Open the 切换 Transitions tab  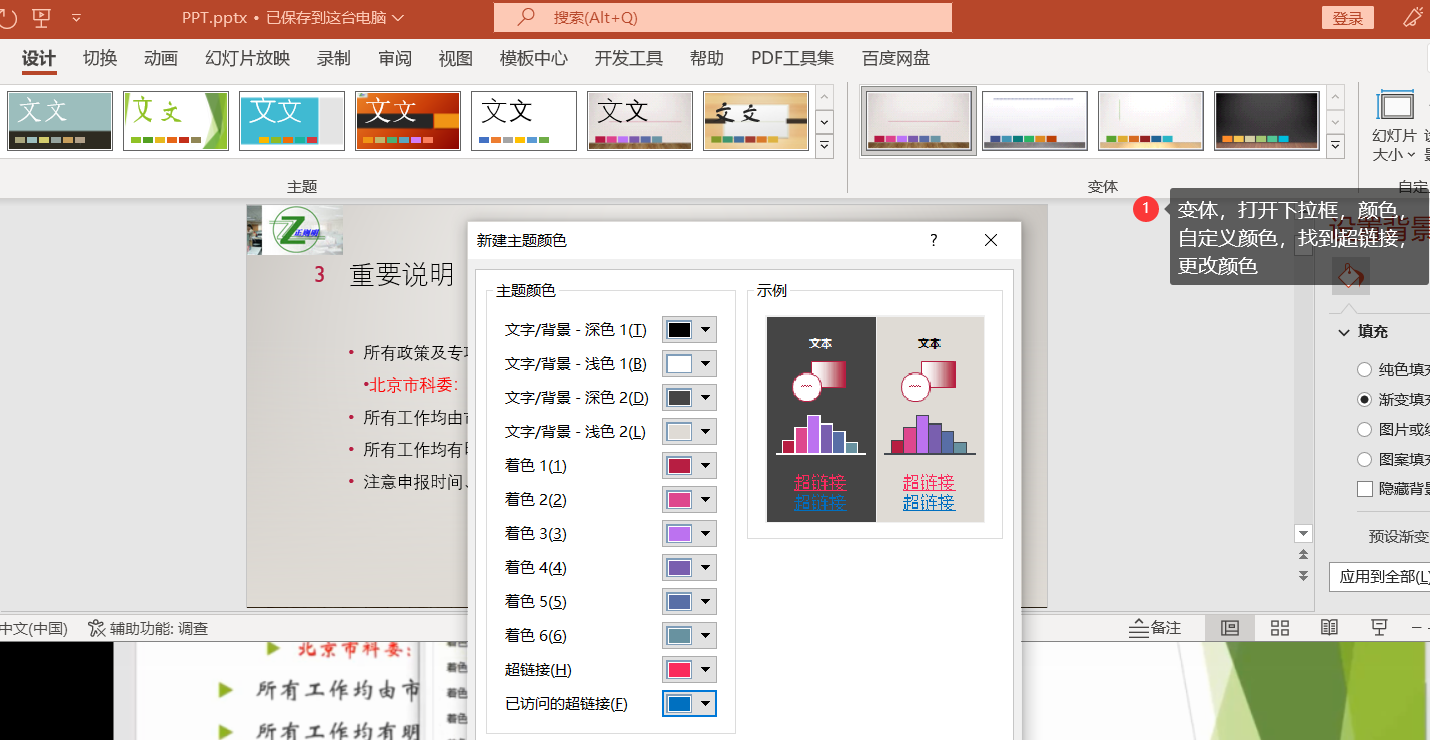coord(100,58)
